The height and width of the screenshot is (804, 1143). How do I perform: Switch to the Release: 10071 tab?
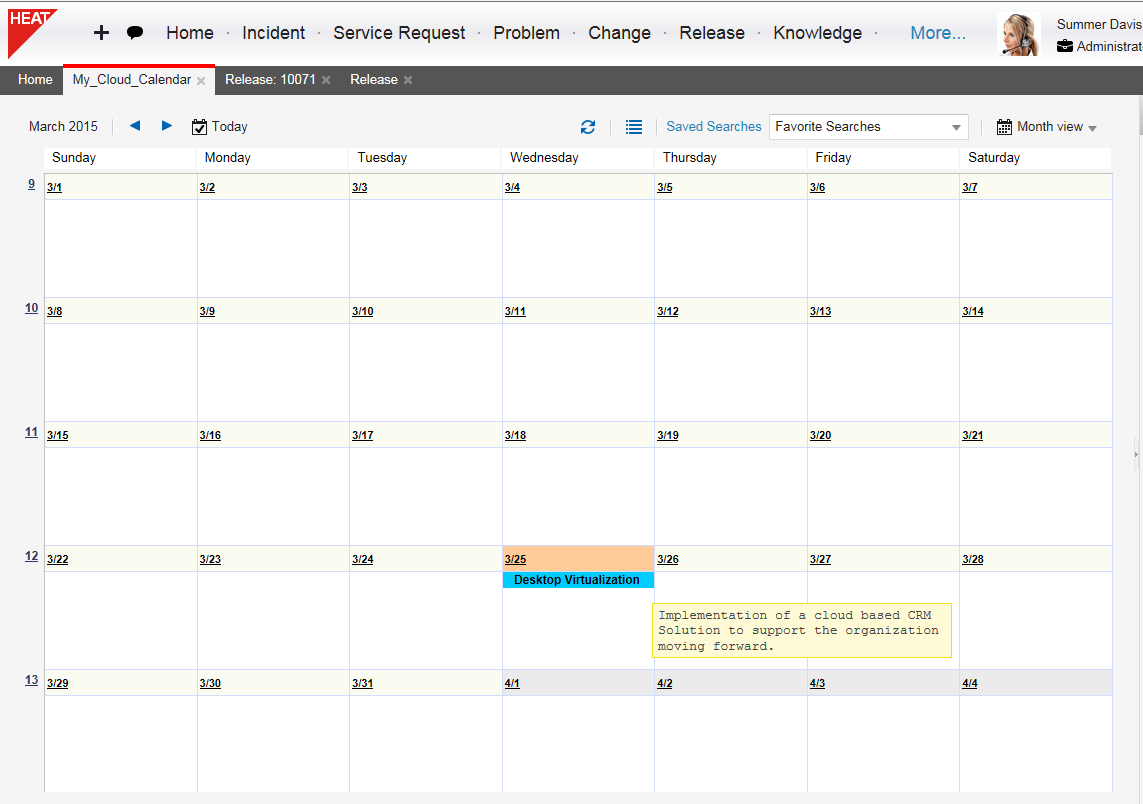pyautogui.click(x=270, y=80)
